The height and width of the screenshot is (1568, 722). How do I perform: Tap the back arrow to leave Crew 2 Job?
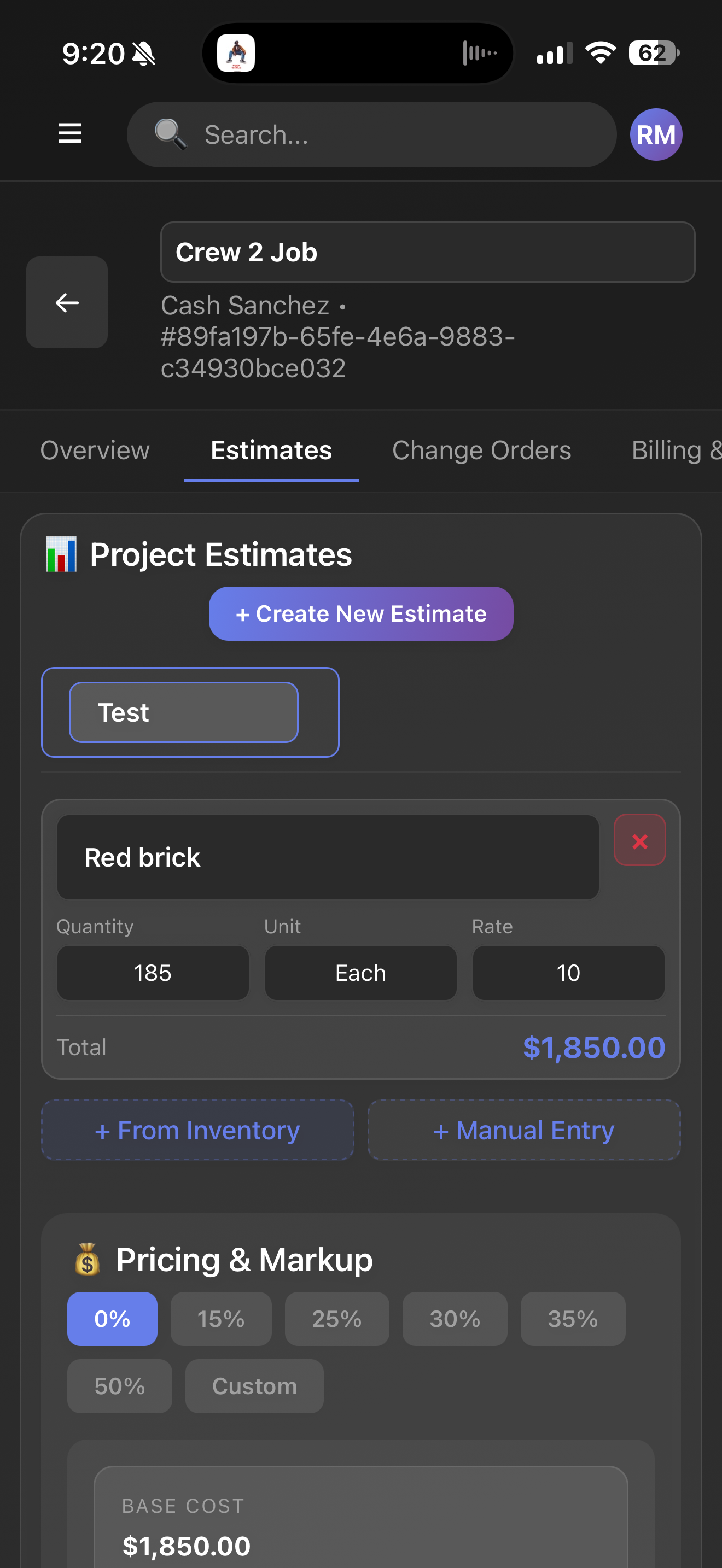pos(66,302)
